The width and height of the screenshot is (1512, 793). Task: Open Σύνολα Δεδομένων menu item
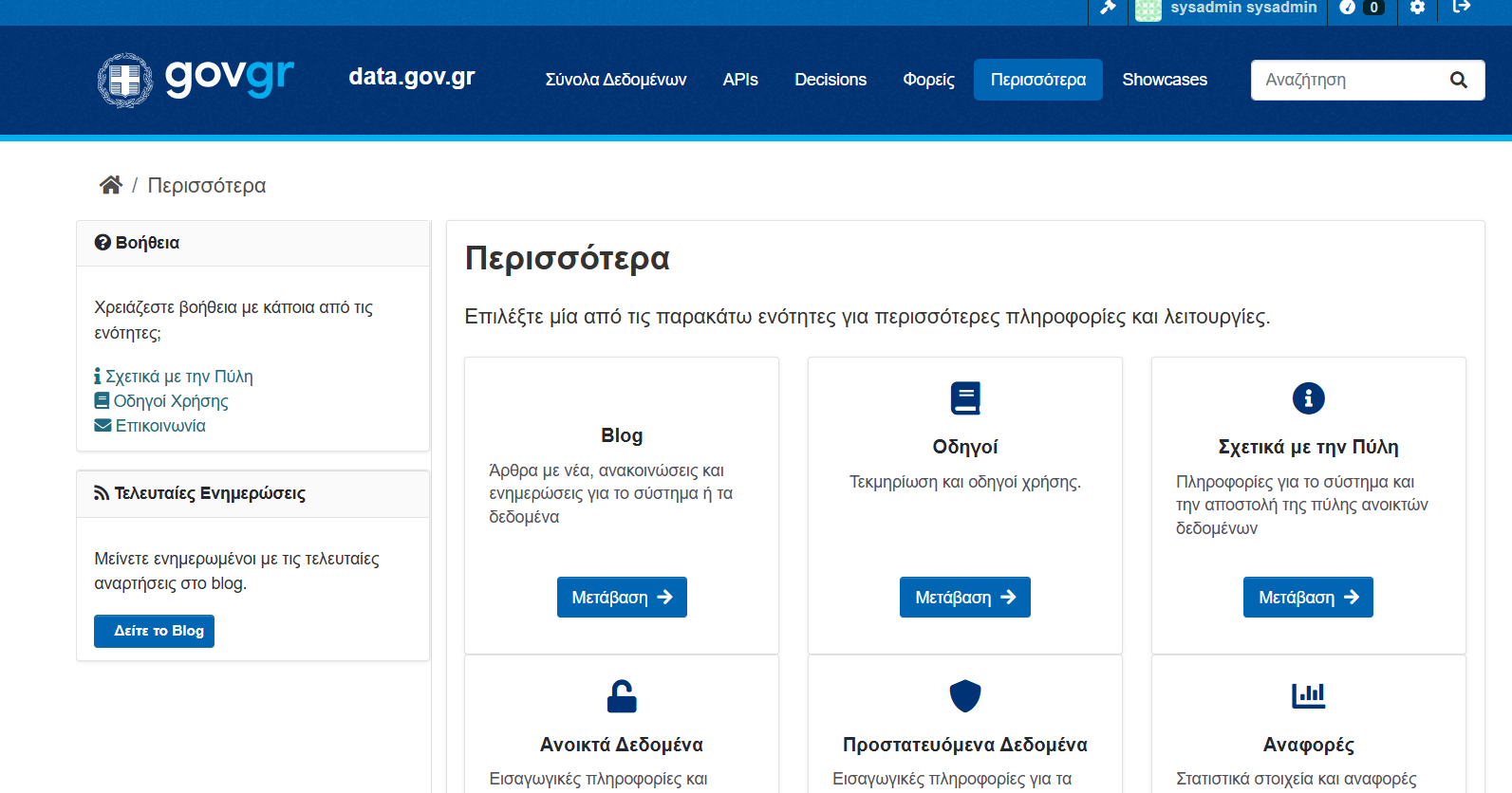[615, 80]
